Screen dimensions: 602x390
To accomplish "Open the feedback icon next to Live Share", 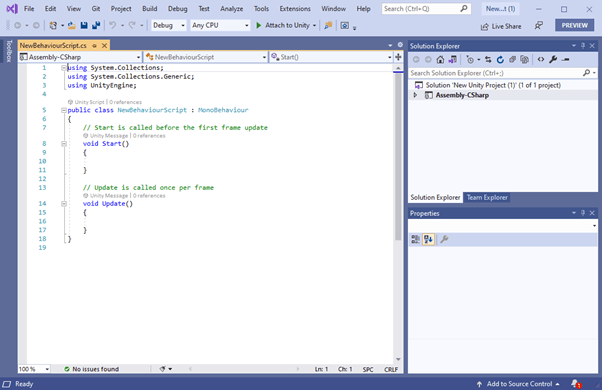I will pyautogui.click(x=539, y=26).
